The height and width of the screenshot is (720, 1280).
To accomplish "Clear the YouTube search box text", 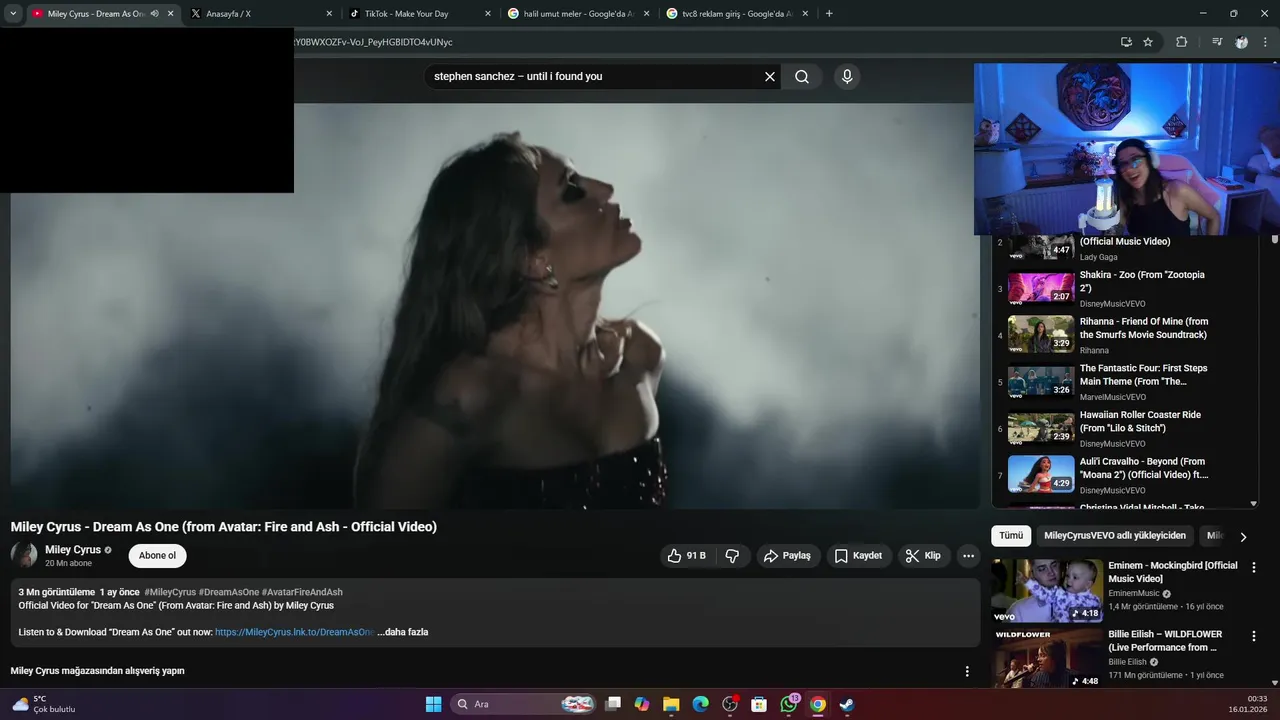I will tap(770, 76).
